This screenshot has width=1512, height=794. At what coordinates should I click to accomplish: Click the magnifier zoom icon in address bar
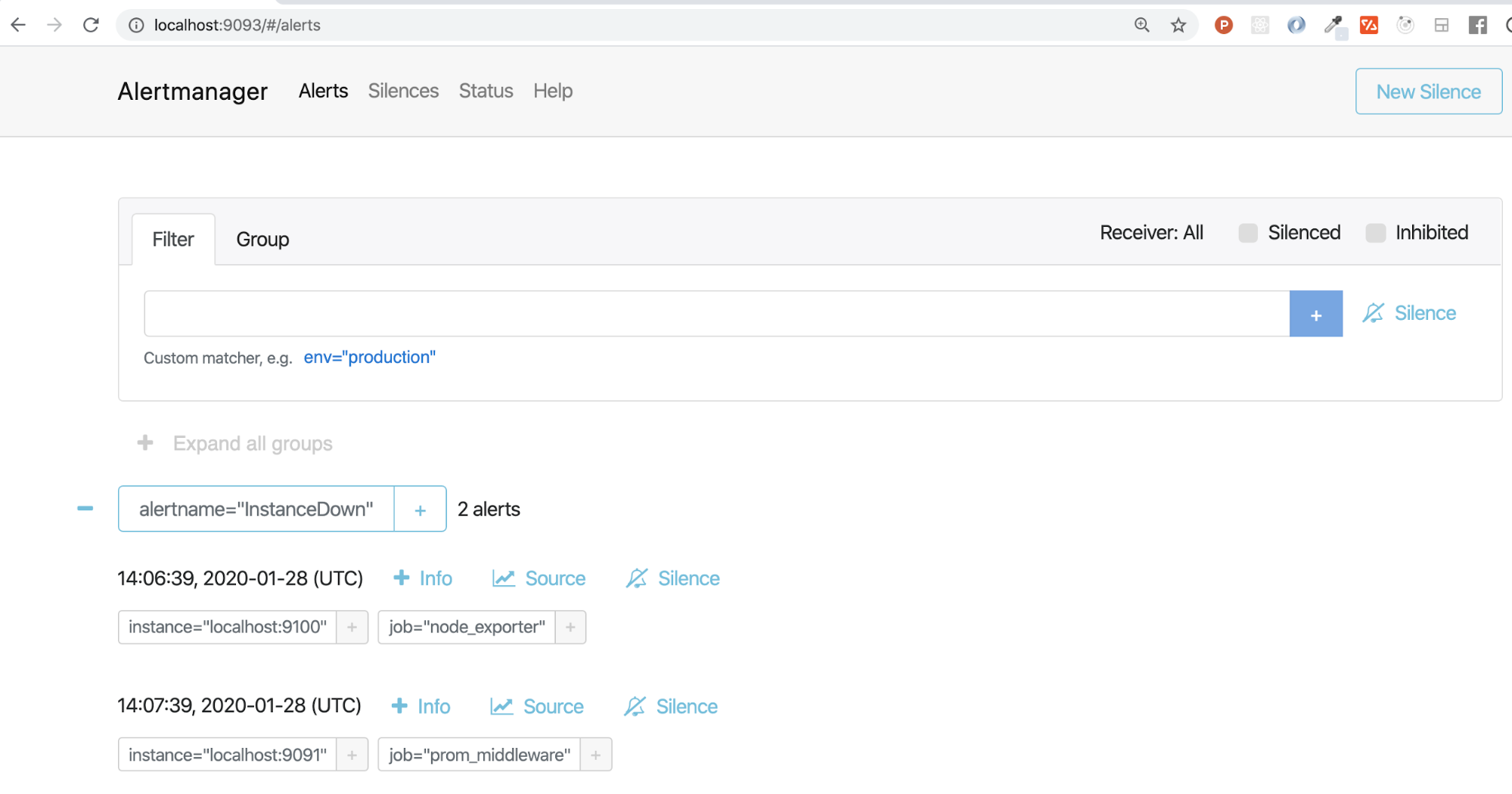(1141, 25)
